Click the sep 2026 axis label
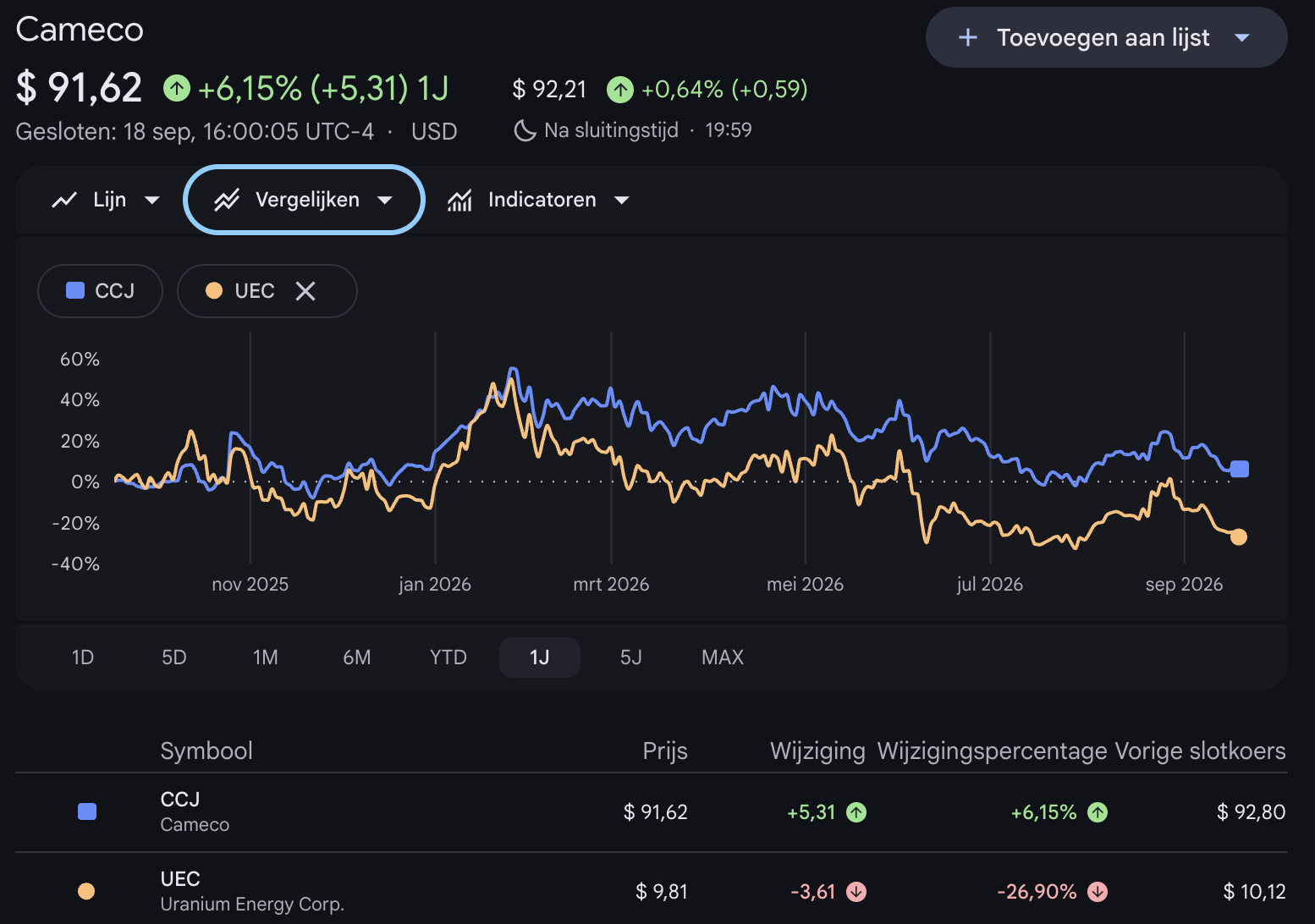The width and height of the screenshot is (1315, 924). point(1184,584)
